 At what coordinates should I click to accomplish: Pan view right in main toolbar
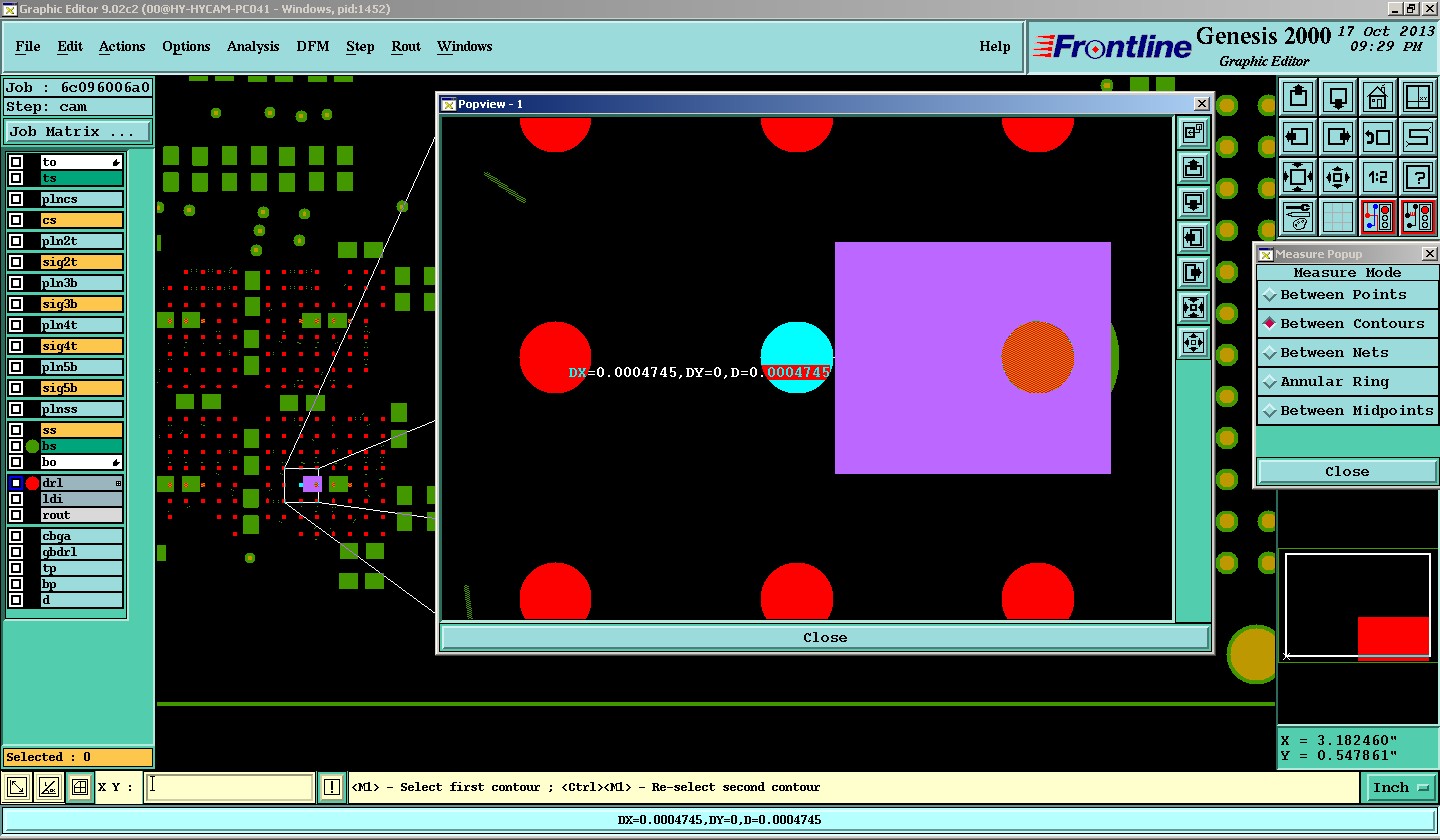click(x=1338, y=136)
